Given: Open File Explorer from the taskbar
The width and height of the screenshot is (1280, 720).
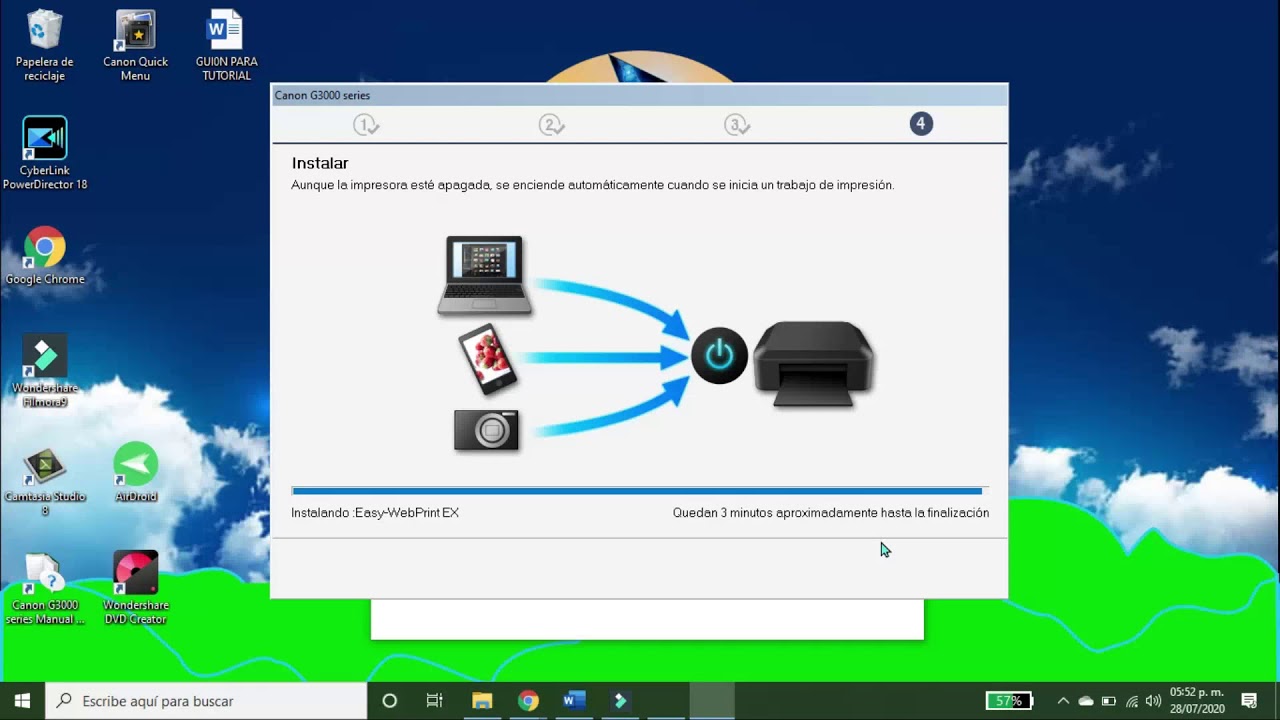Looking at the screenshot, I should (482, 701).
